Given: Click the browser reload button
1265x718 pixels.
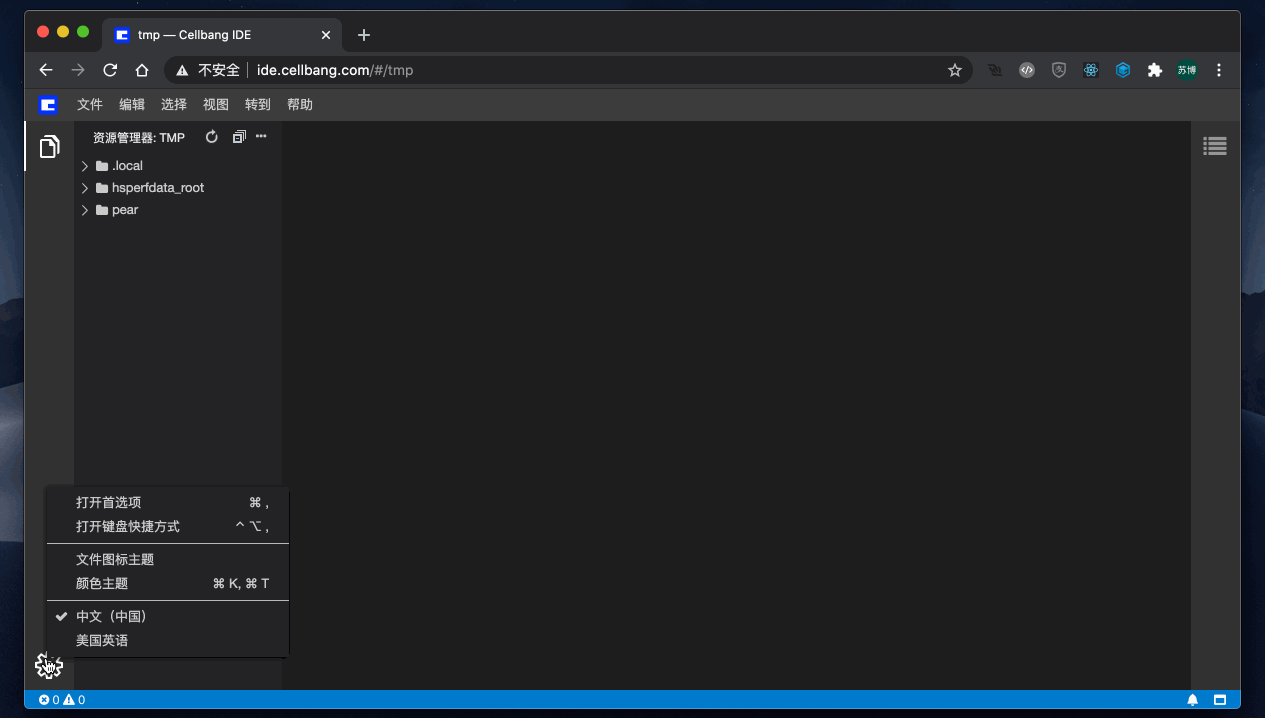Looking at the screenshot, I should point(110,70).
